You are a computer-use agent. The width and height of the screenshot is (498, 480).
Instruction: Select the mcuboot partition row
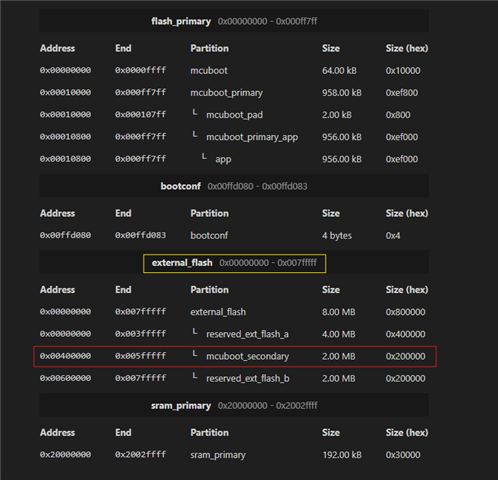pyautogui.click(x=234, y=70)
